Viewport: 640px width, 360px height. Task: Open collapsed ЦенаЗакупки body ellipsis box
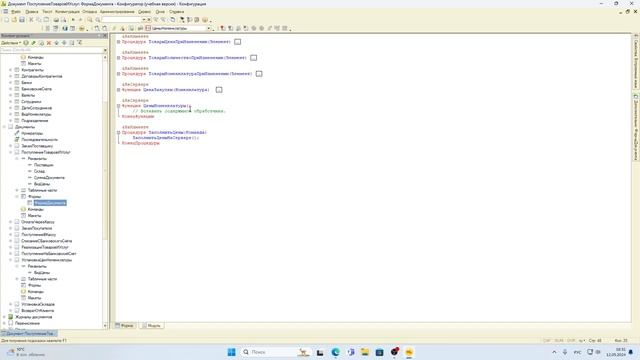(x=219, y=90)
